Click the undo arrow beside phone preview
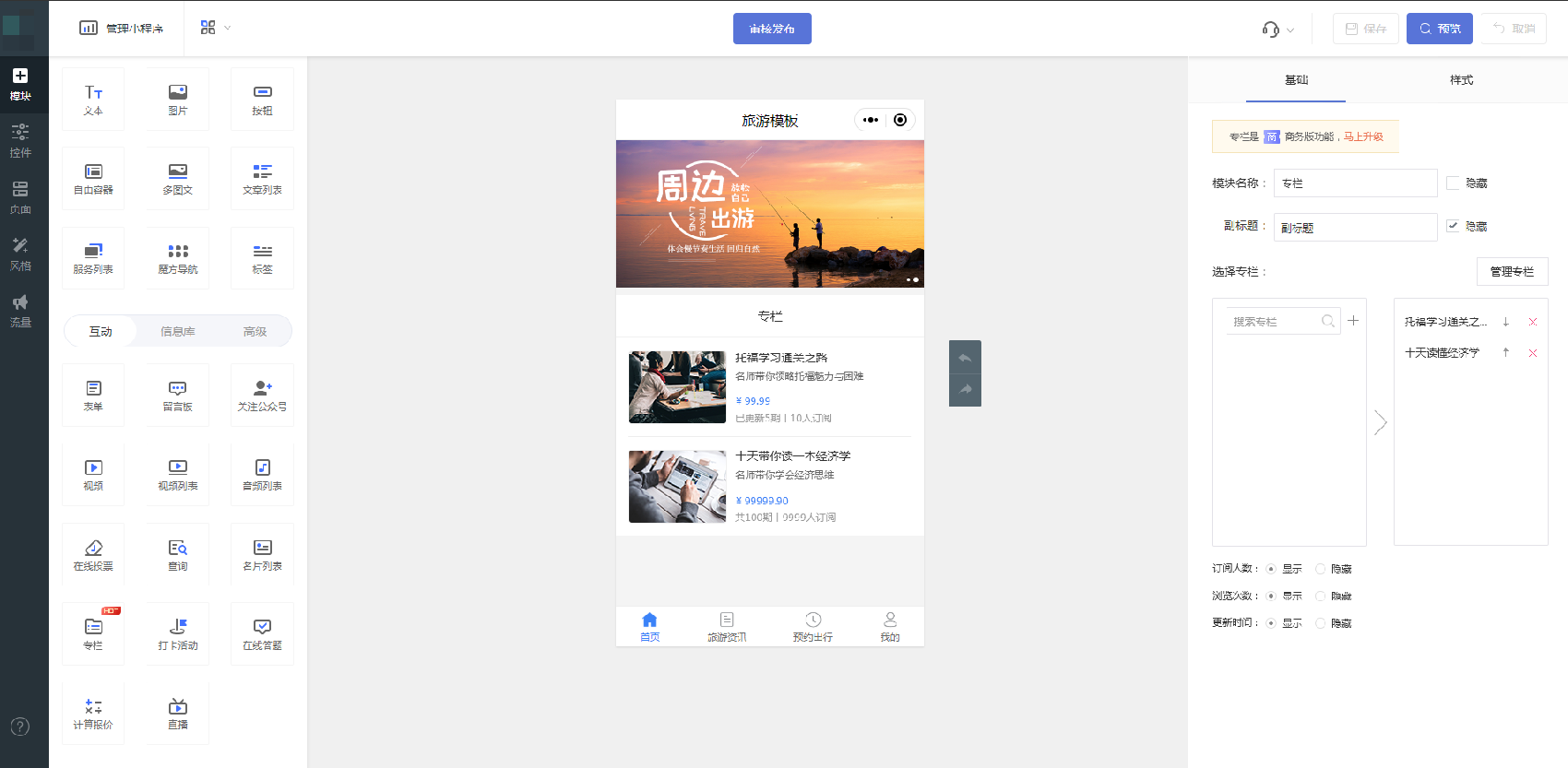 (965, 357)
